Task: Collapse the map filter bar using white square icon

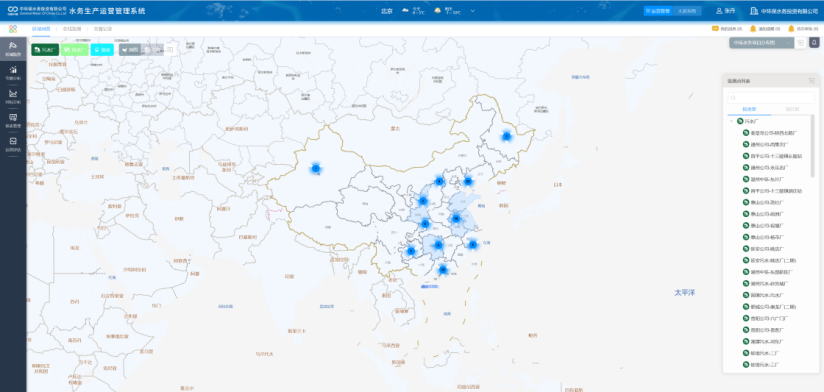Action: (x=170, y=50)
